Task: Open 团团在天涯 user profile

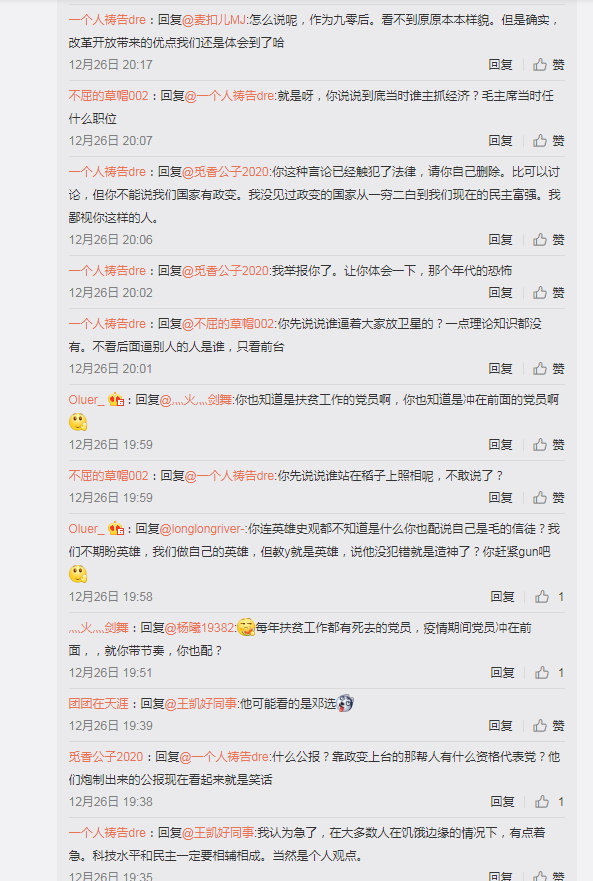Action: point(98,703)
